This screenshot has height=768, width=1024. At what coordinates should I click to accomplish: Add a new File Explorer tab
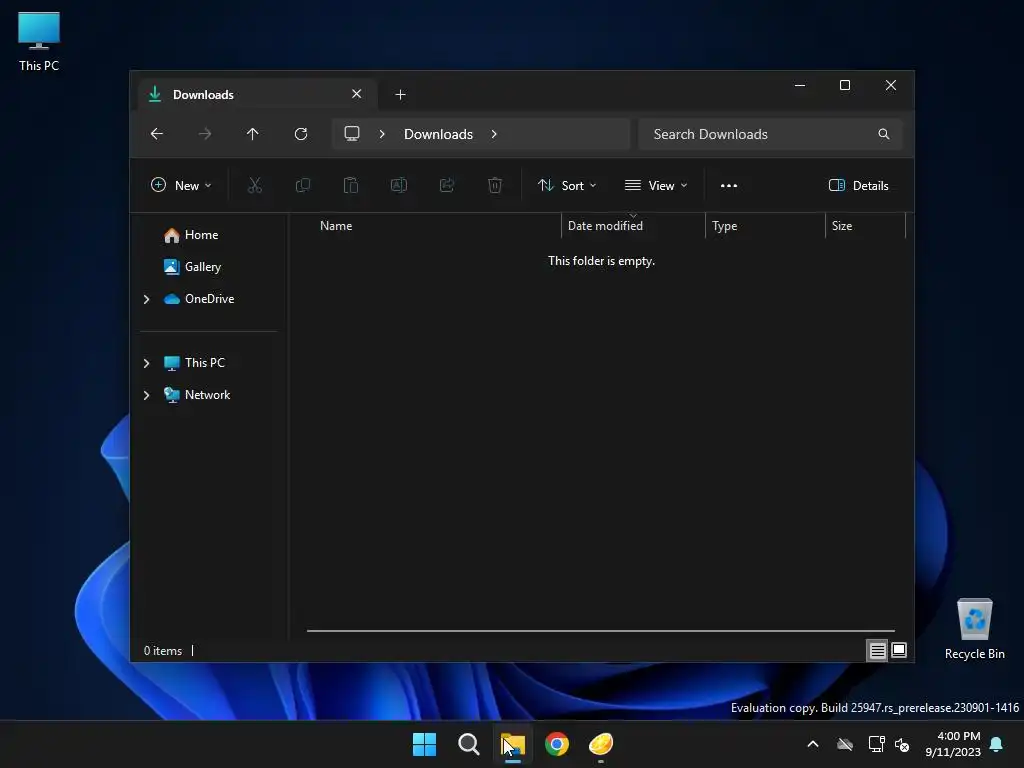click(400, 95)
